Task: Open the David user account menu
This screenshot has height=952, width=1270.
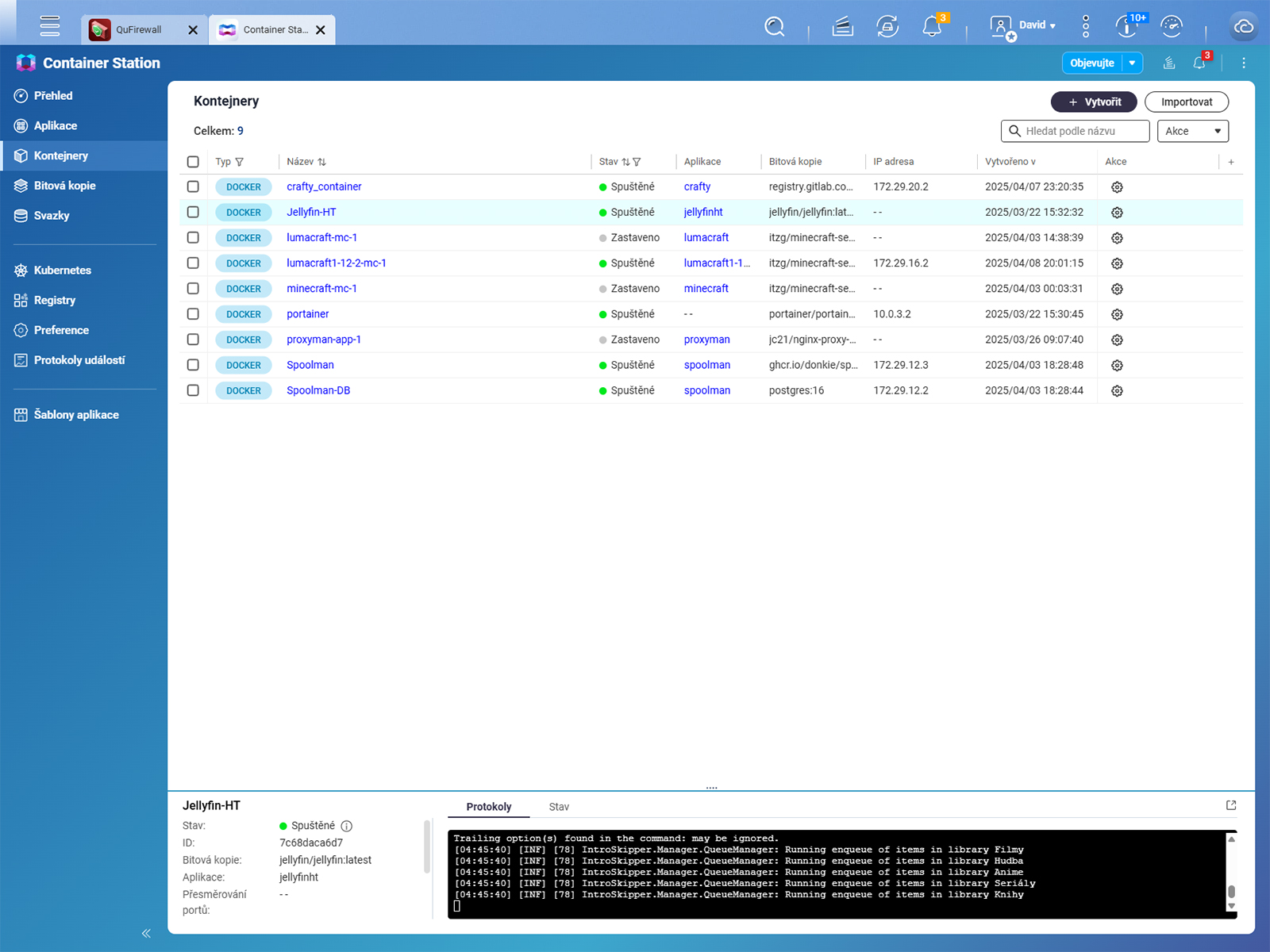Action: pyautogui.click(x=1024, y=26)
